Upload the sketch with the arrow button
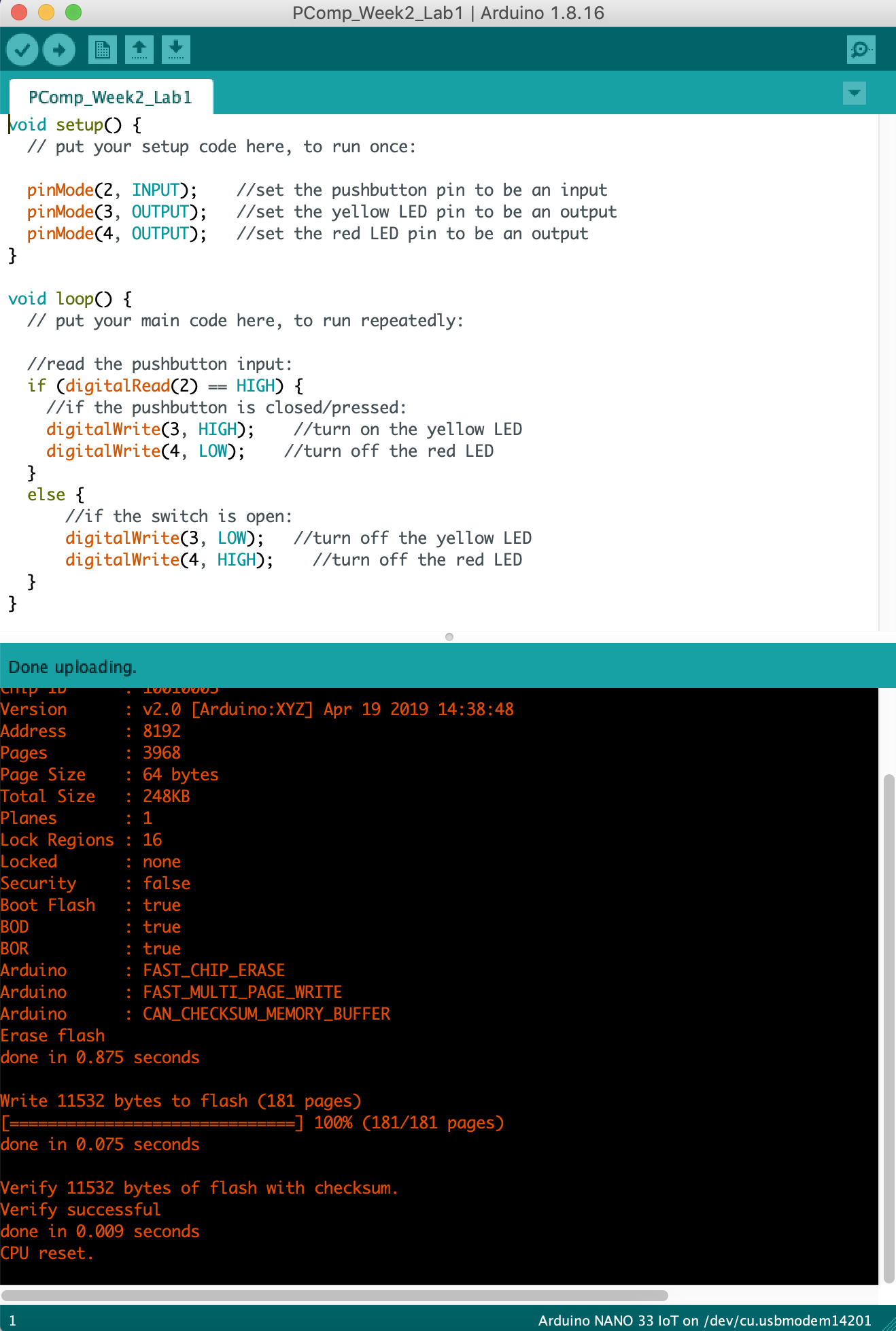The width and height of the screenshot is (896, 1331). pos(59,50)
